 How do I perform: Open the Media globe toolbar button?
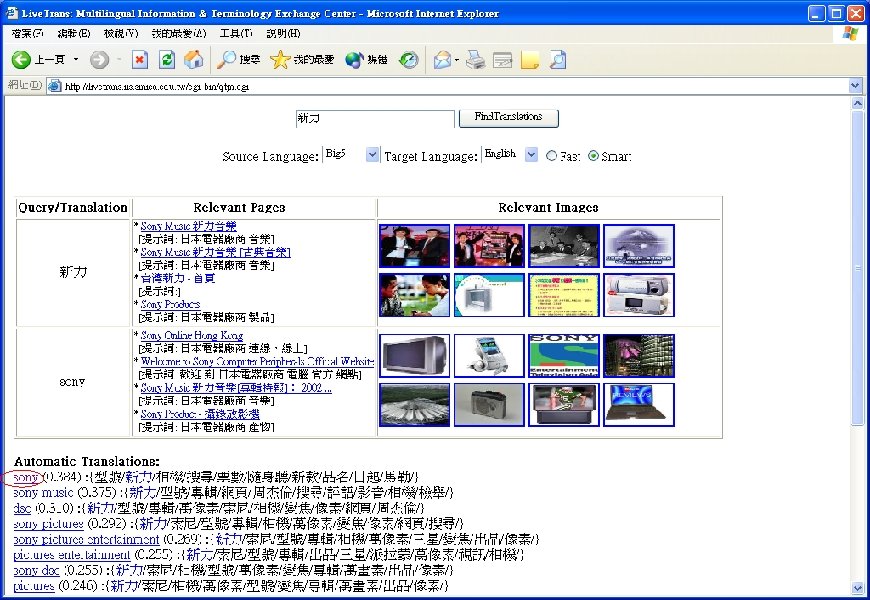366,59
